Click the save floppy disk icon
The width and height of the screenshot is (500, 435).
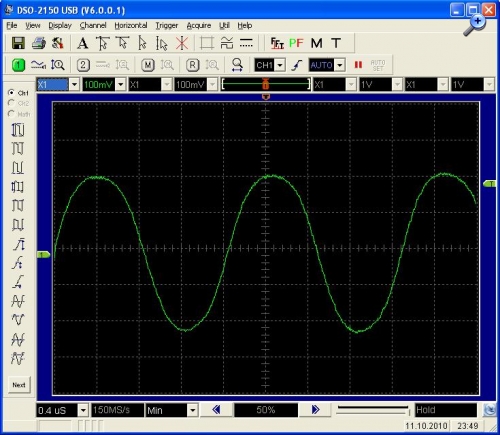coord(18,43)
